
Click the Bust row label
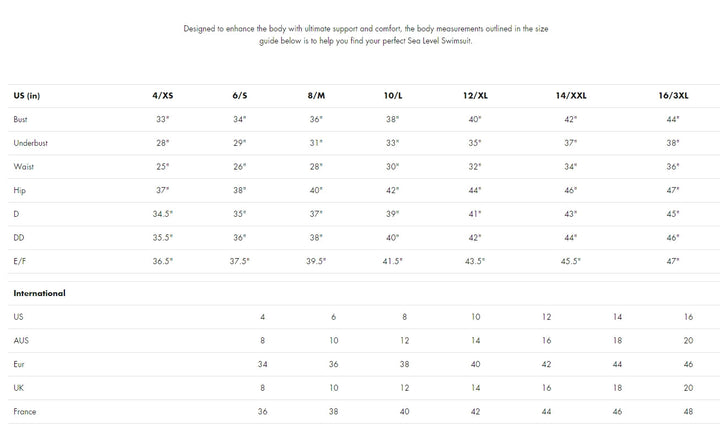(x=21, y=119)
